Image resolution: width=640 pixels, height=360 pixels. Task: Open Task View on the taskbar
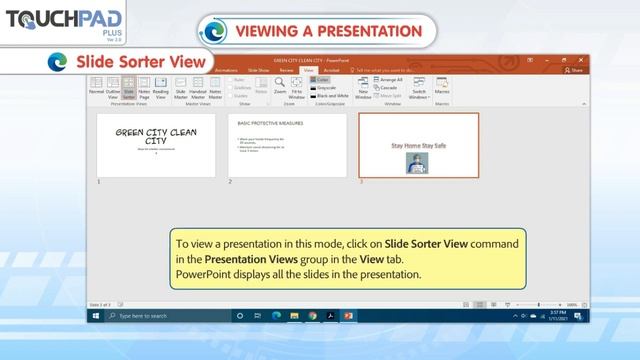[x=258, y=316]
